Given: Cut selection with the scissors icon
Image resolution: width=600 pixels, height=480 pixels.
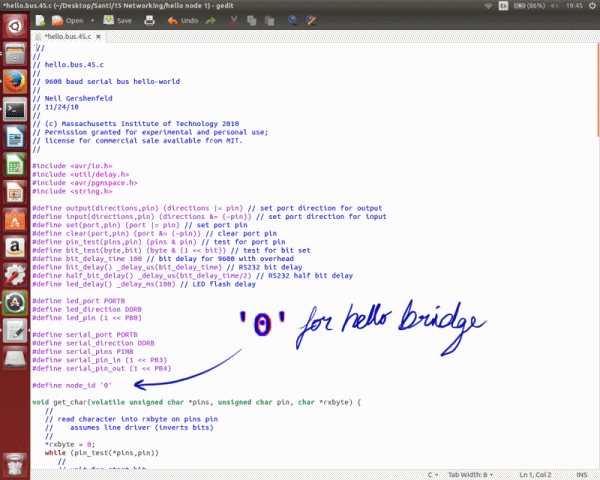Looking at the screenshot, I should click(234, 21).
